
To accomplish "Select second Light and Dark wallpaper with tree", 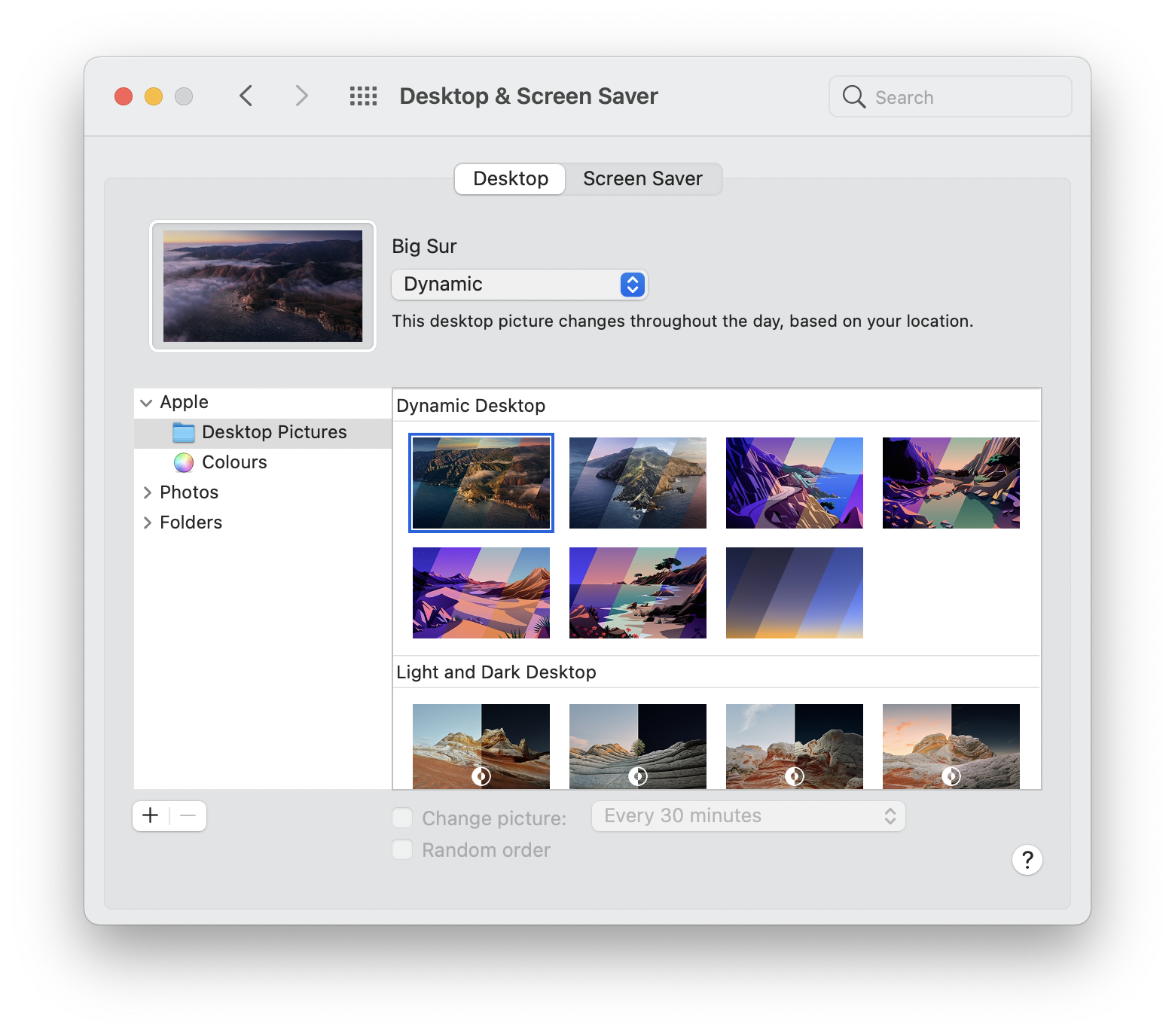I will tap(638, 746).
